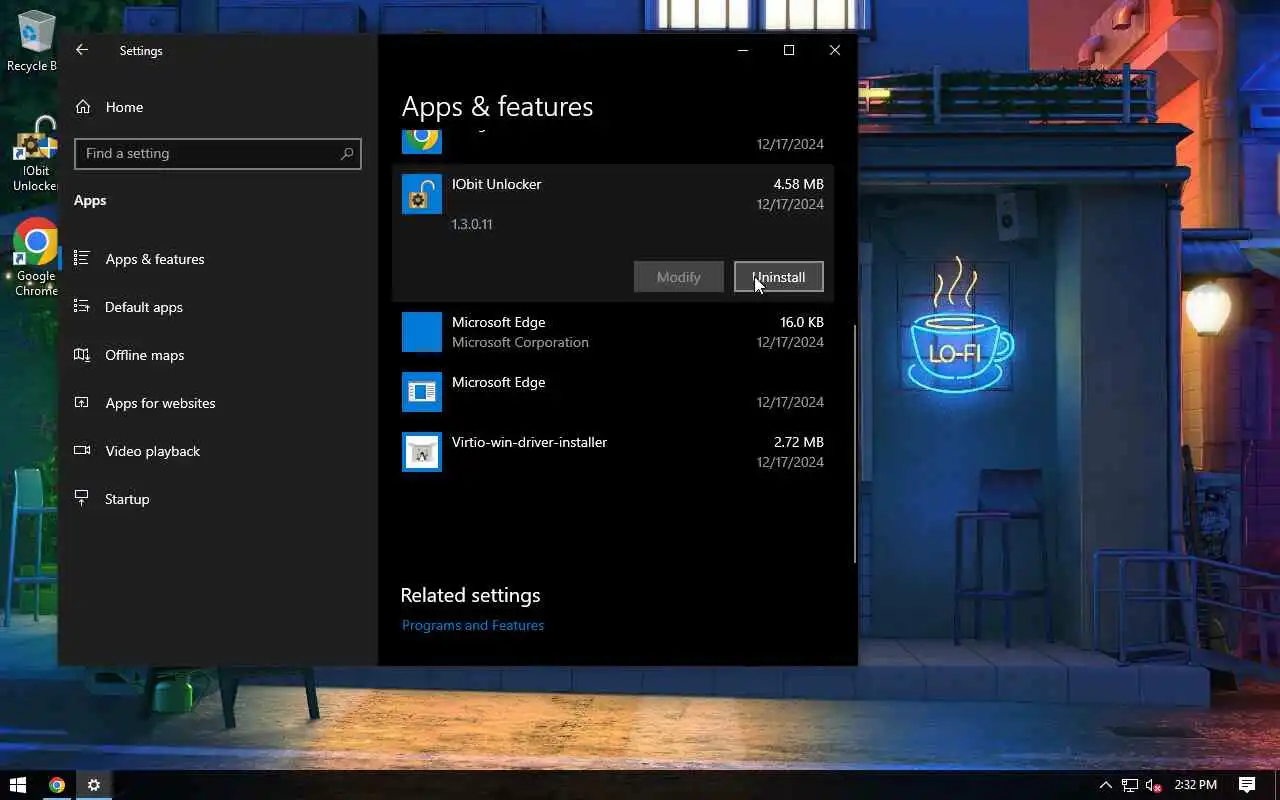The width and height of the screenshot is (1280, 800).
Task: Click the blue square Microsoft Edge icon
Action: (x=422, y=332)
